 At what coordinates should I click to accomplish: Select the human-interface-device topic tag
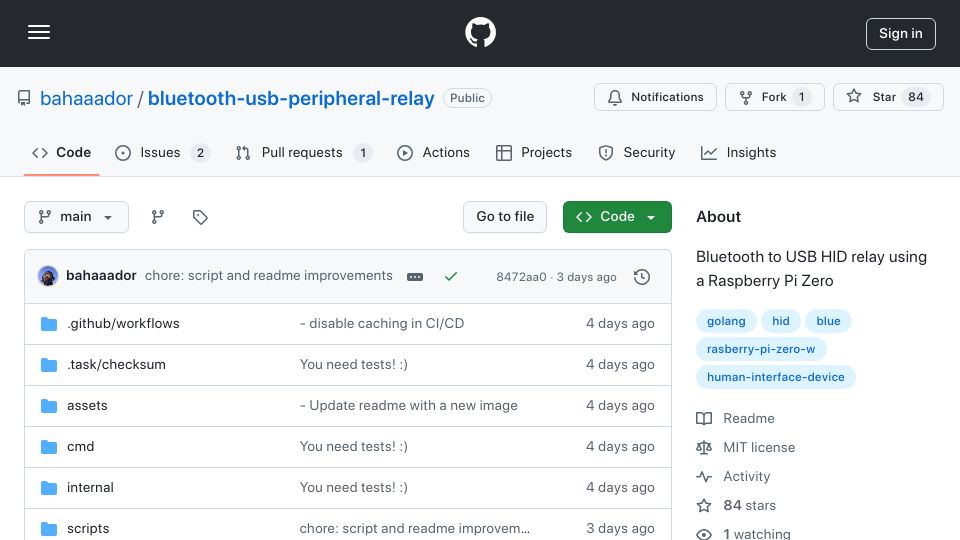776,377
